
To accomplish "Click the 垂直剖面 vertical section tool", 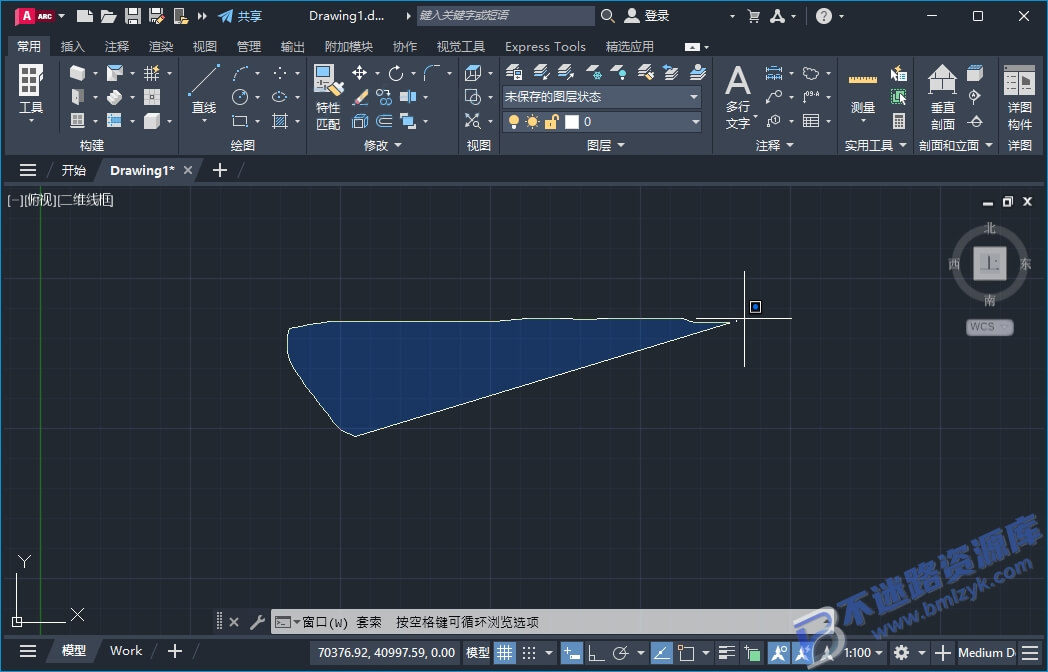I will tap(942, 97).
